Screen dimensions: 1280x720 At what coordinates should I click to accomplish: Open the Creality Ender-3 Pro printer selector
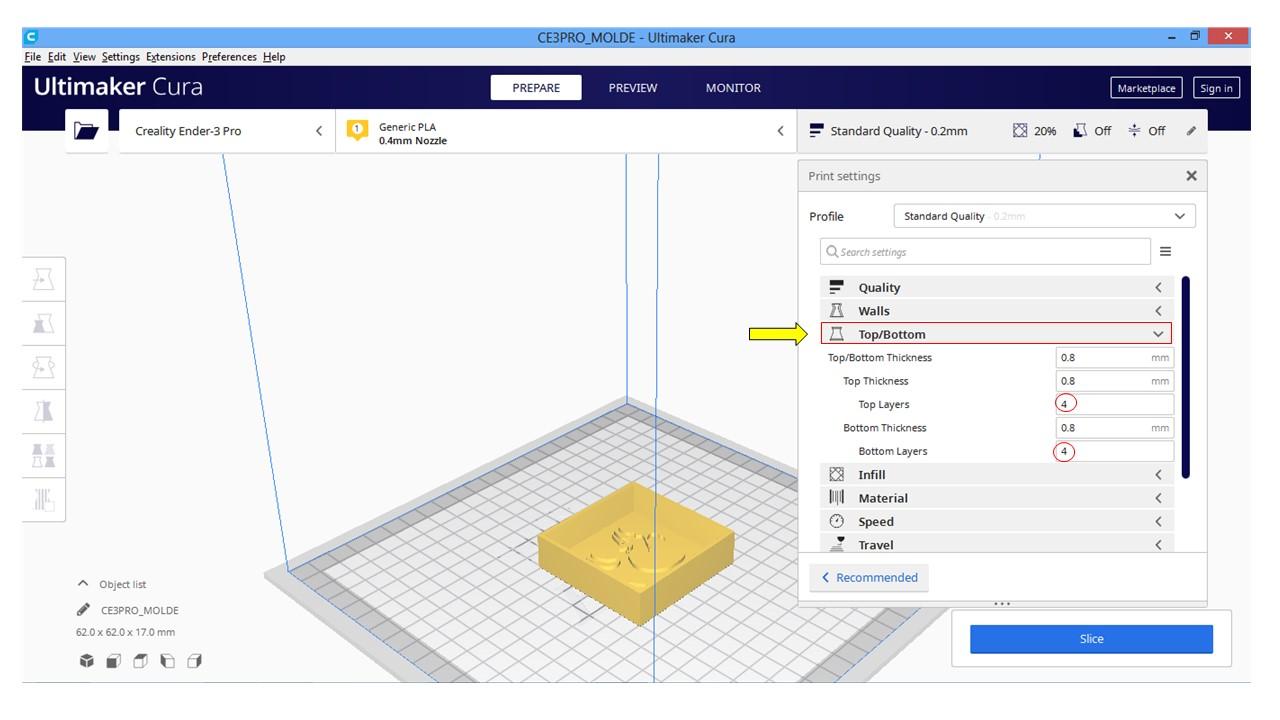(x=227, y=131)
